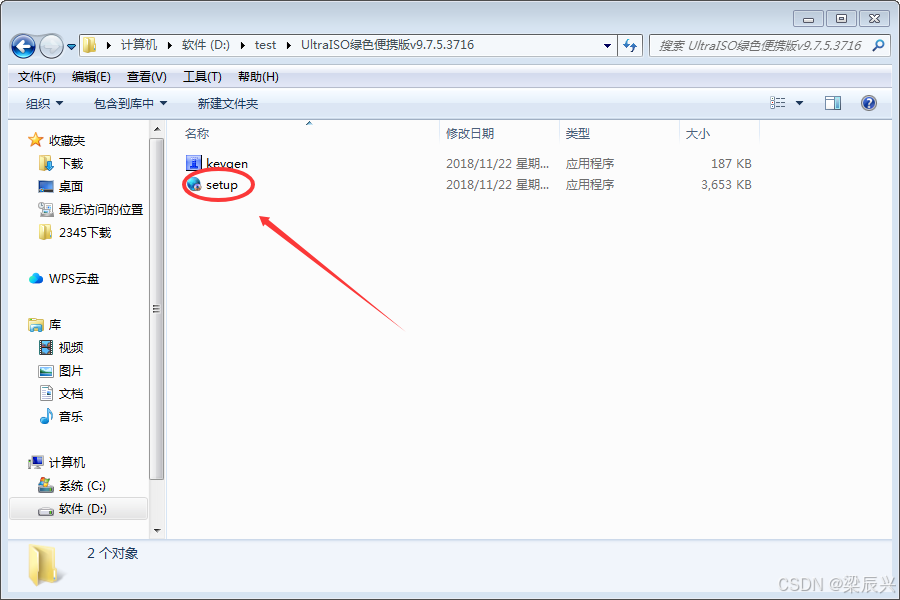Screen dimensions: 900x600
Task: Click the 桌面 desktop icon in sidebar
Action: click(x=46, y=187)
